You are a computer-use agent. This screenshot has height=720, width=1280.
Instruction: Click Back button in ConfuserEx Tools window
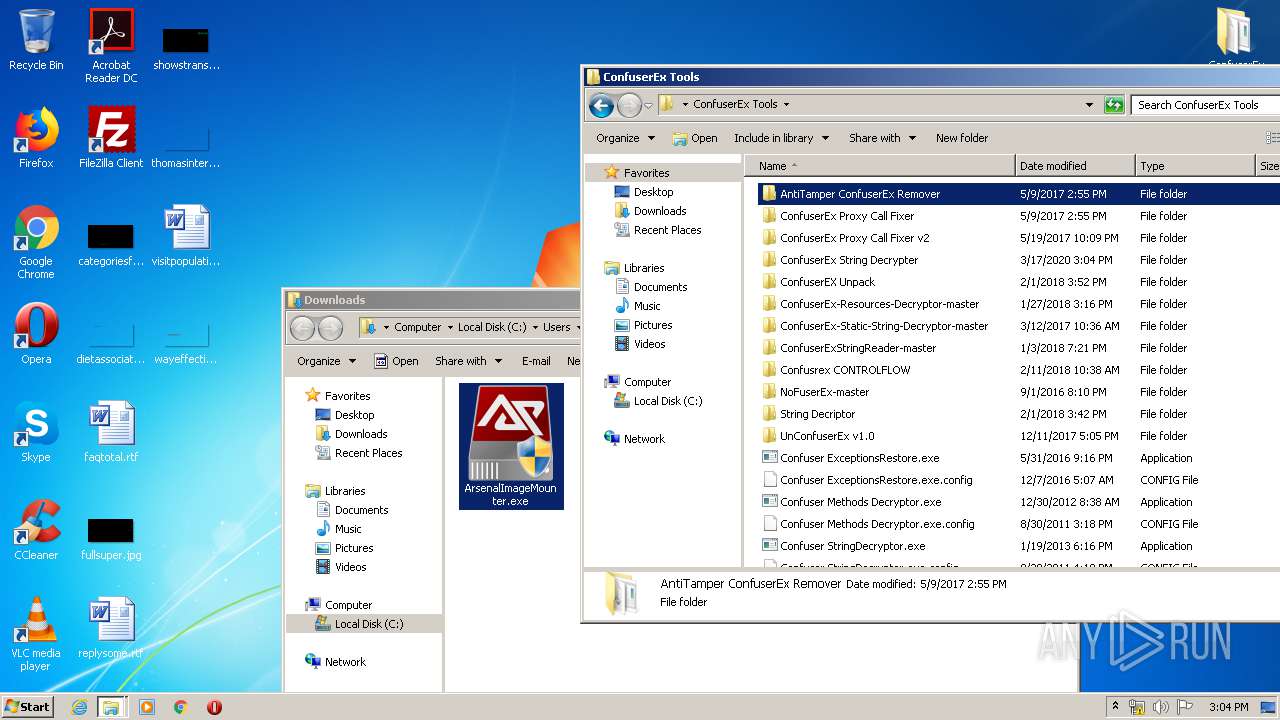(601, 104)
